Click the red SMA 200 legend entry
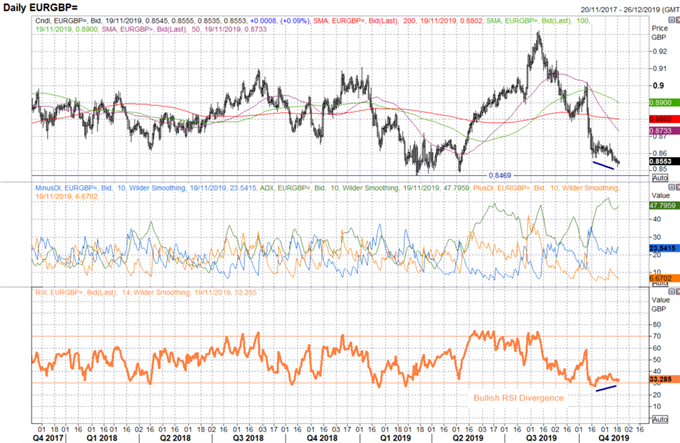Image resolution: width=680 pixels, height=443 pixels. click(x=398, y=21)
